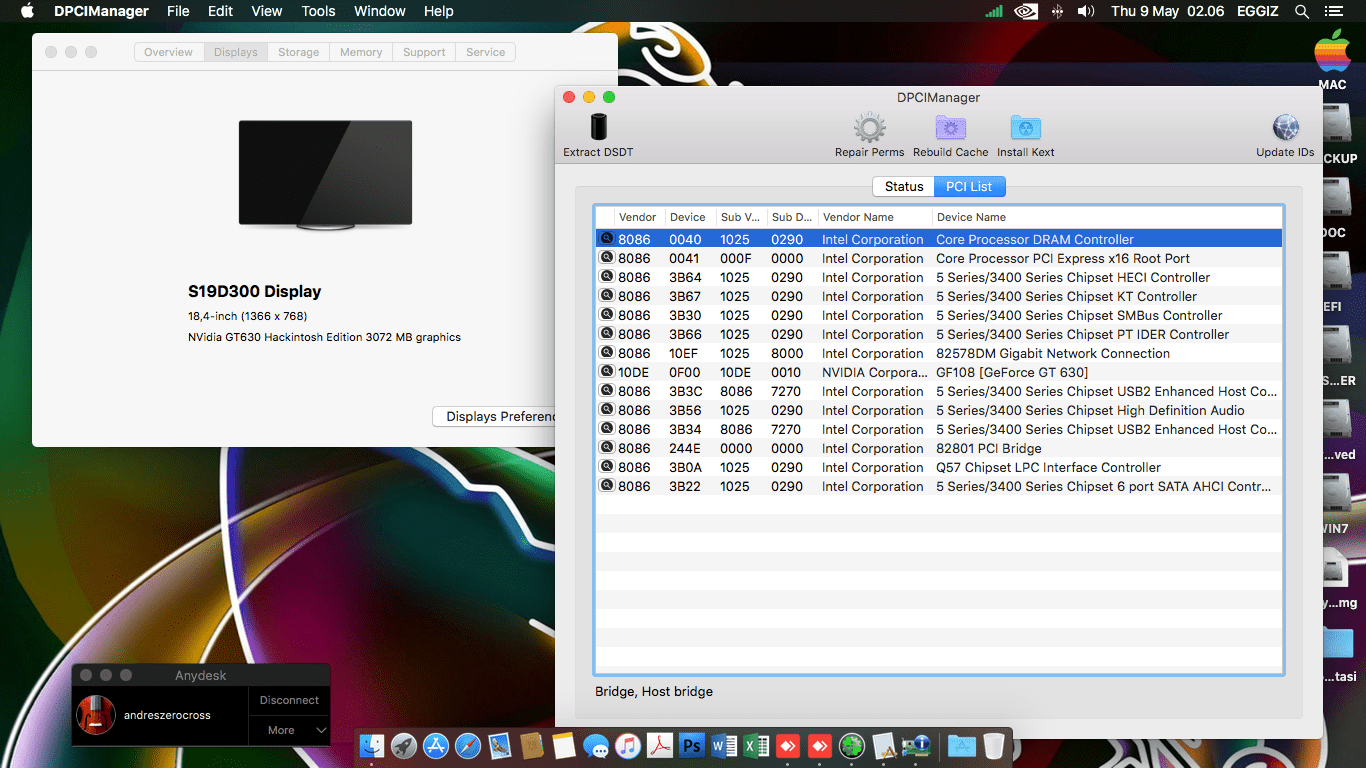Click the Update IDs globe icon
The width and height of the screenshot is (1366, 768).
pyautogui.click(x=1285, y=128)
